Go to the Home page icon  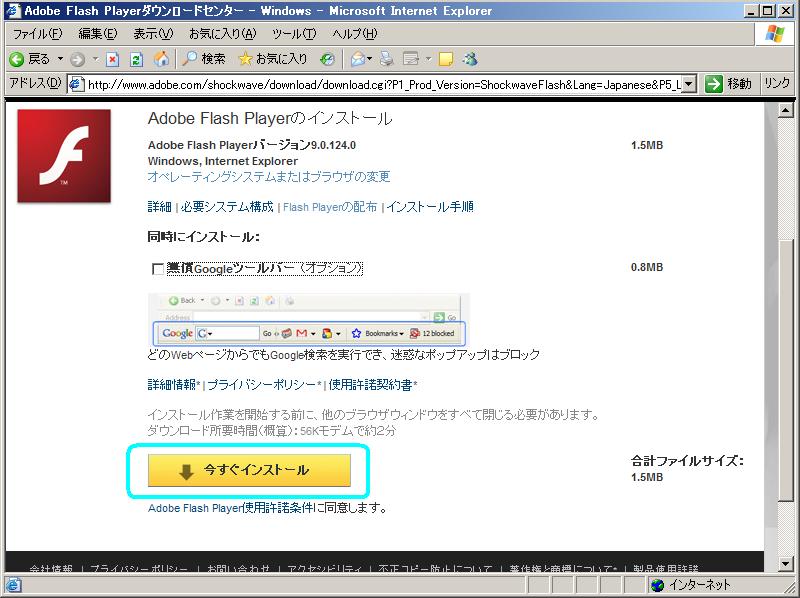(161, 59)
